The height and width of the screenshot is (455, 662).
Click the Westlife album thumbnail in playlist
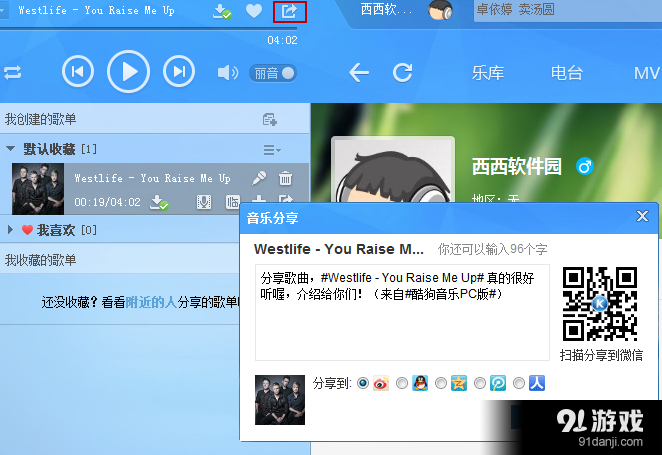(38, 189)
